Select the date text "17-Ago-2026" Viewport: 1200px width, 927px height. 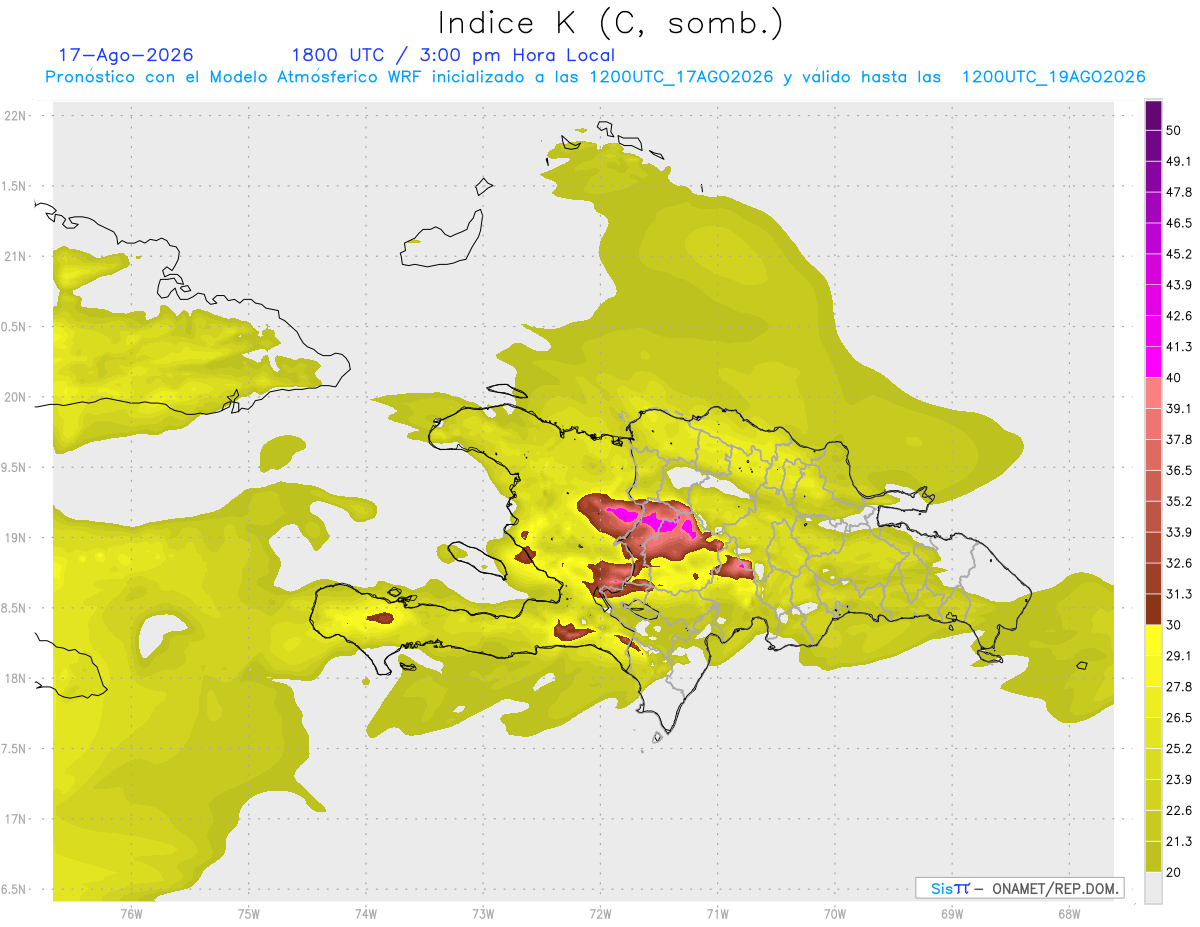click(x=126, y=55)
